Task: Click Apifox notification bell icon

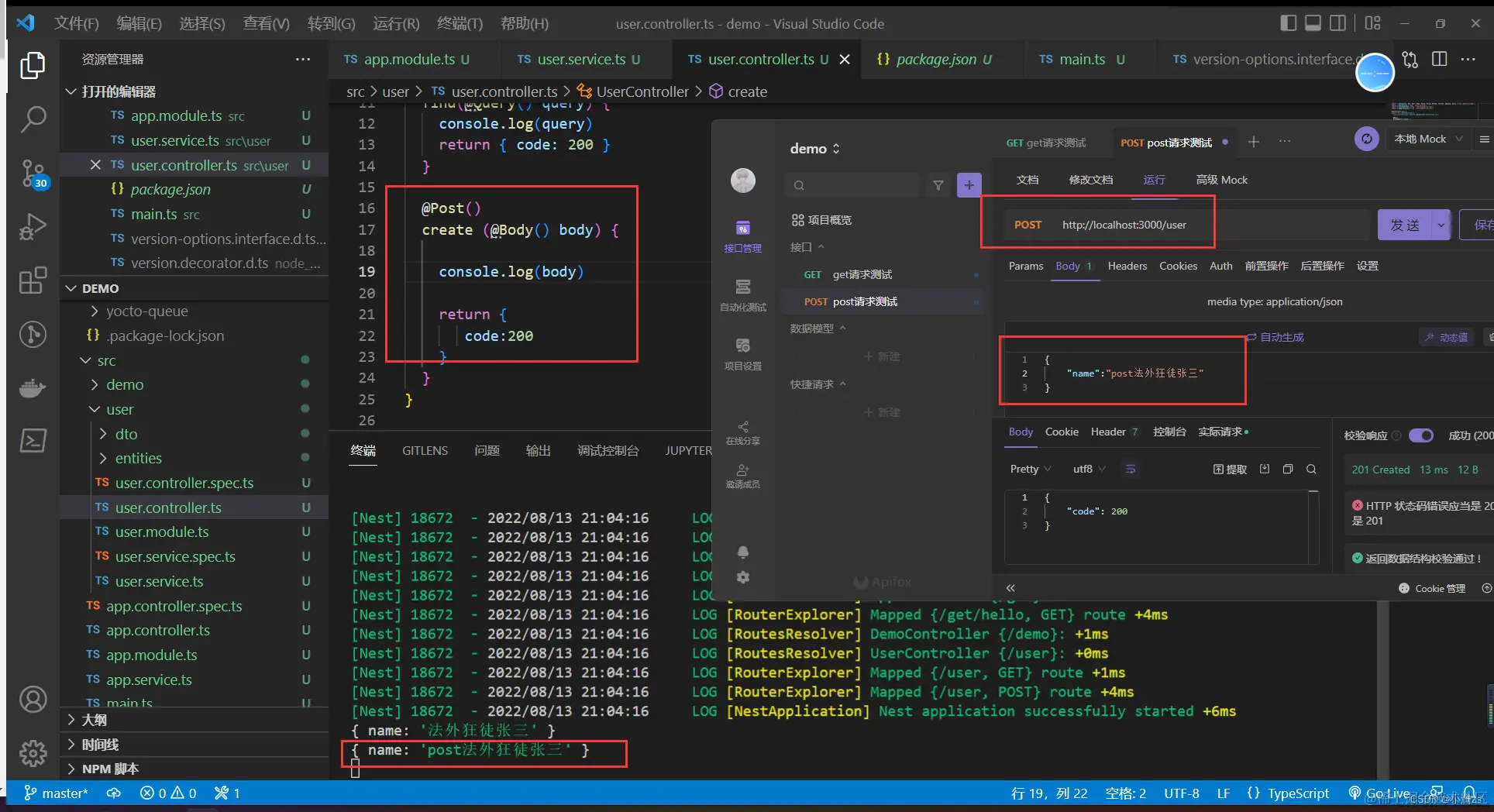Action: pos(743,552)
